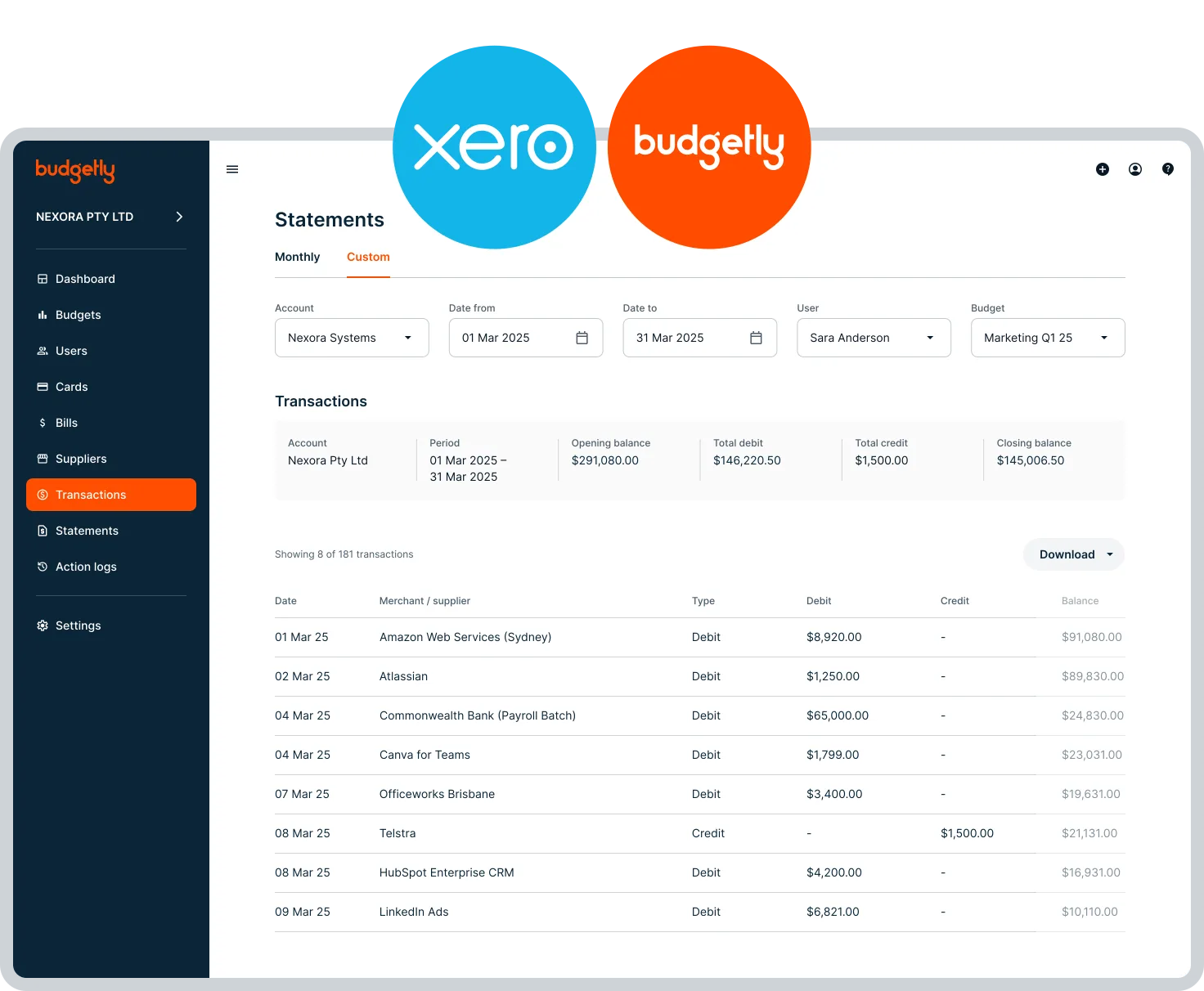The width and height of the screenshot is (1204, 991).
Task: Open the User dropdown showing Sara Anderson
Action: (x=874, y=337)
